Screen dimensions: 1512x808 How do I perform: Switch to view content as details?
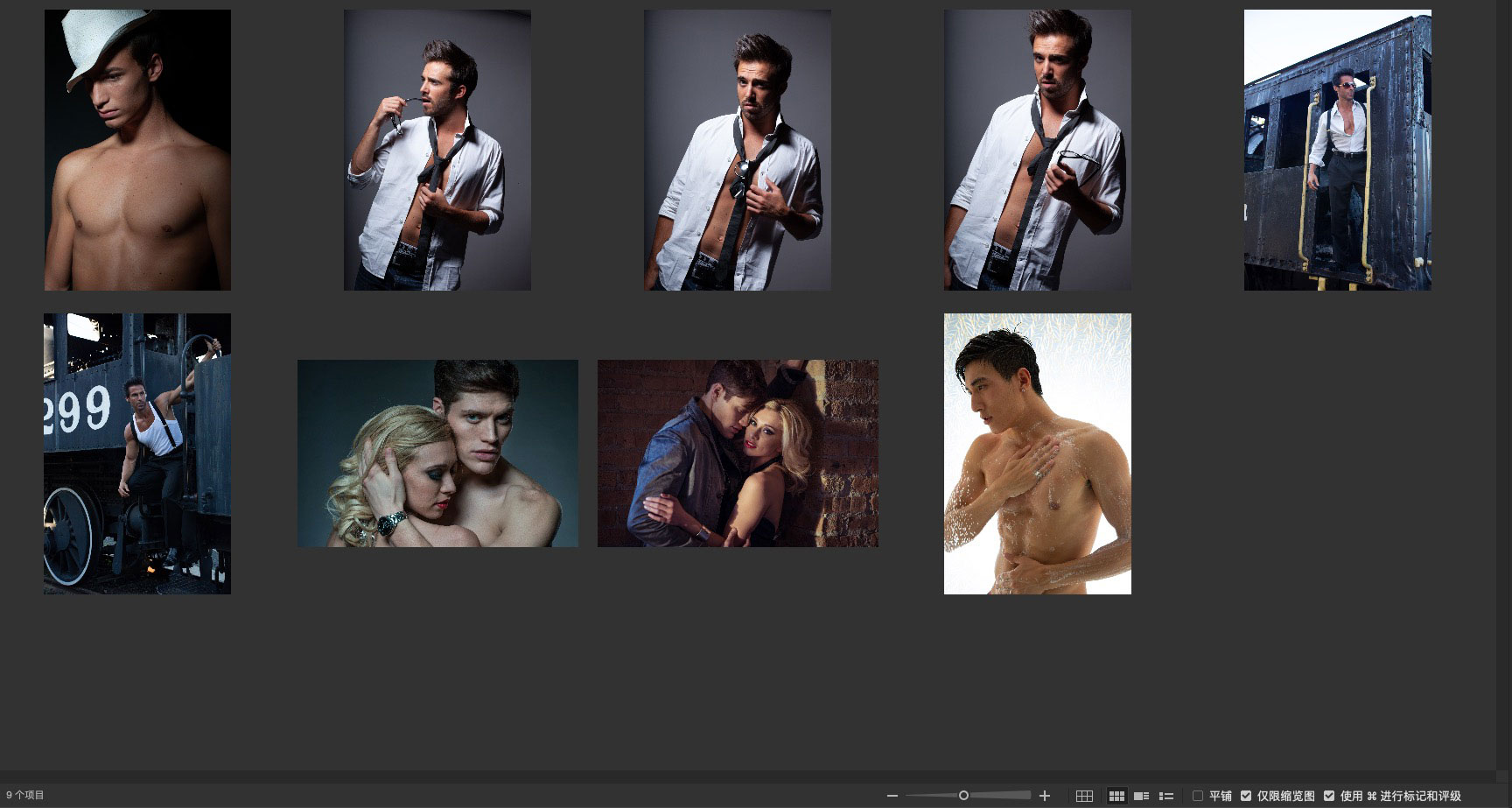tap(1141, 796)
